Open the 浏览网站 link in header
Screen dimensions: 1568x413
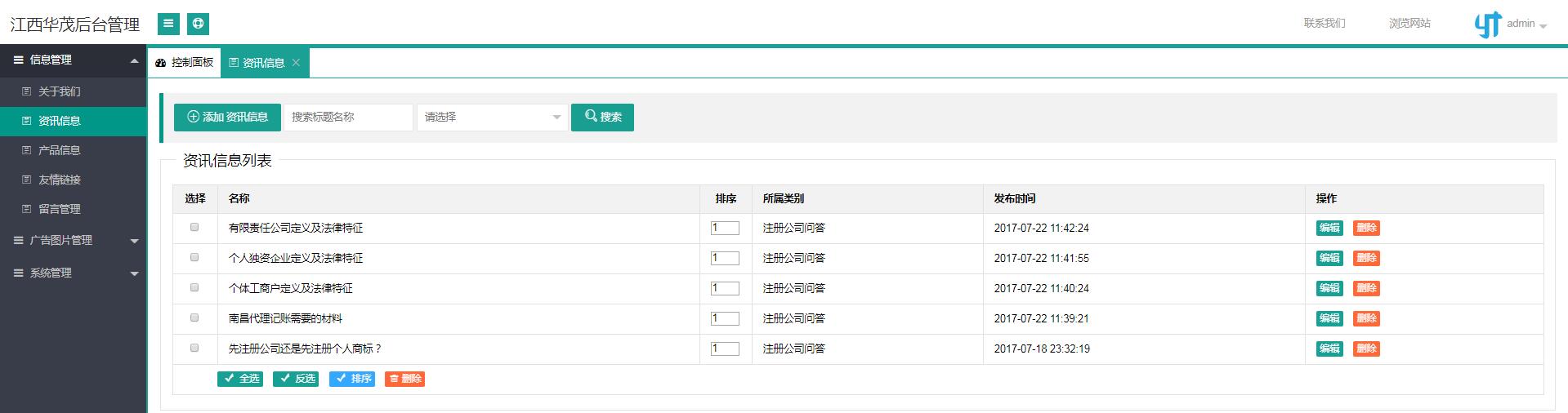tap(1409, 24)
